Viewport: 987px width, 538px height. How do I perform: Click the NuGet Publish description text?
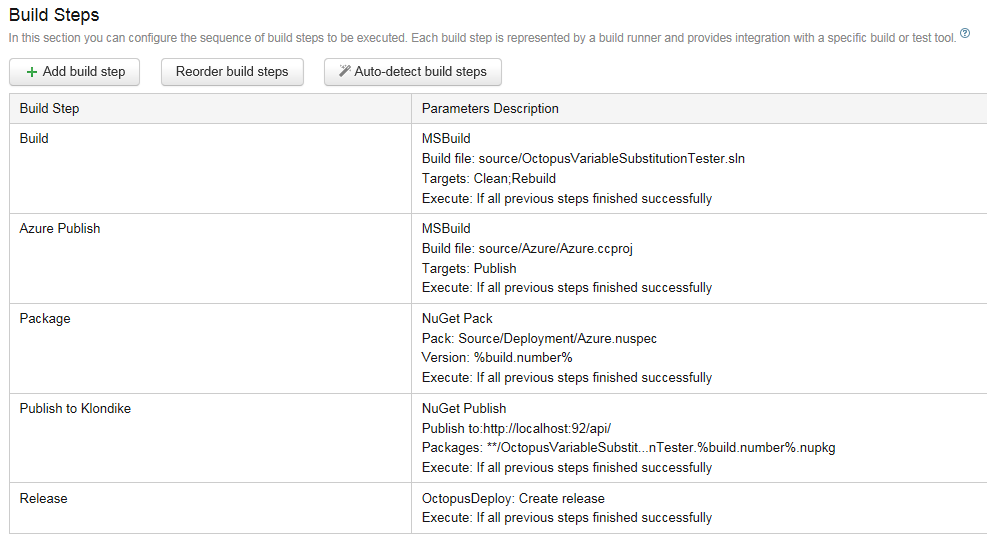pyautogui.click(x=464, y=409)
